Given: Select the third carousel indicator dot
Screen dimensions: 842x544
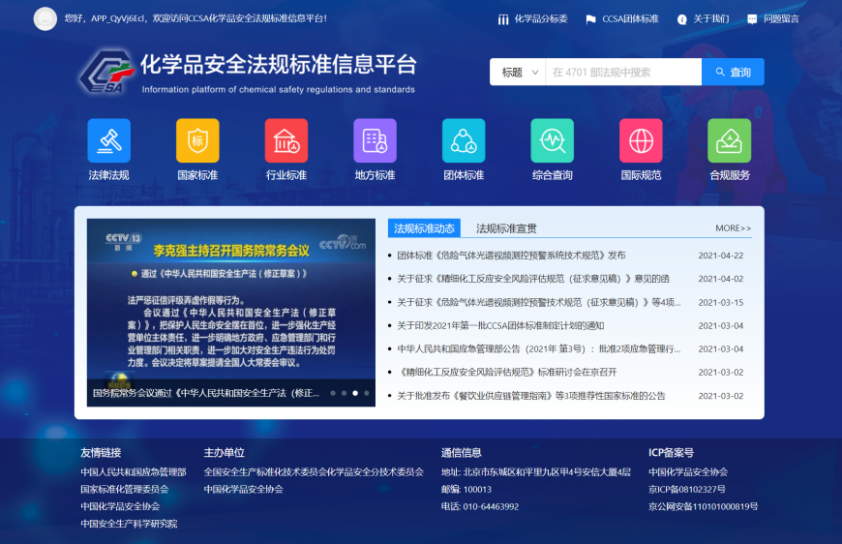Looking at the screenshot, I should pyautogui.click(x=355, y=393).
